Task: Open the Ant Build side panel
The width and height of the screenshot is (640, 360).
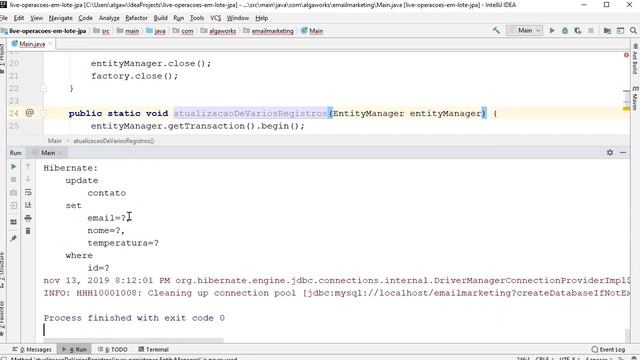Action: pos(635,59)
